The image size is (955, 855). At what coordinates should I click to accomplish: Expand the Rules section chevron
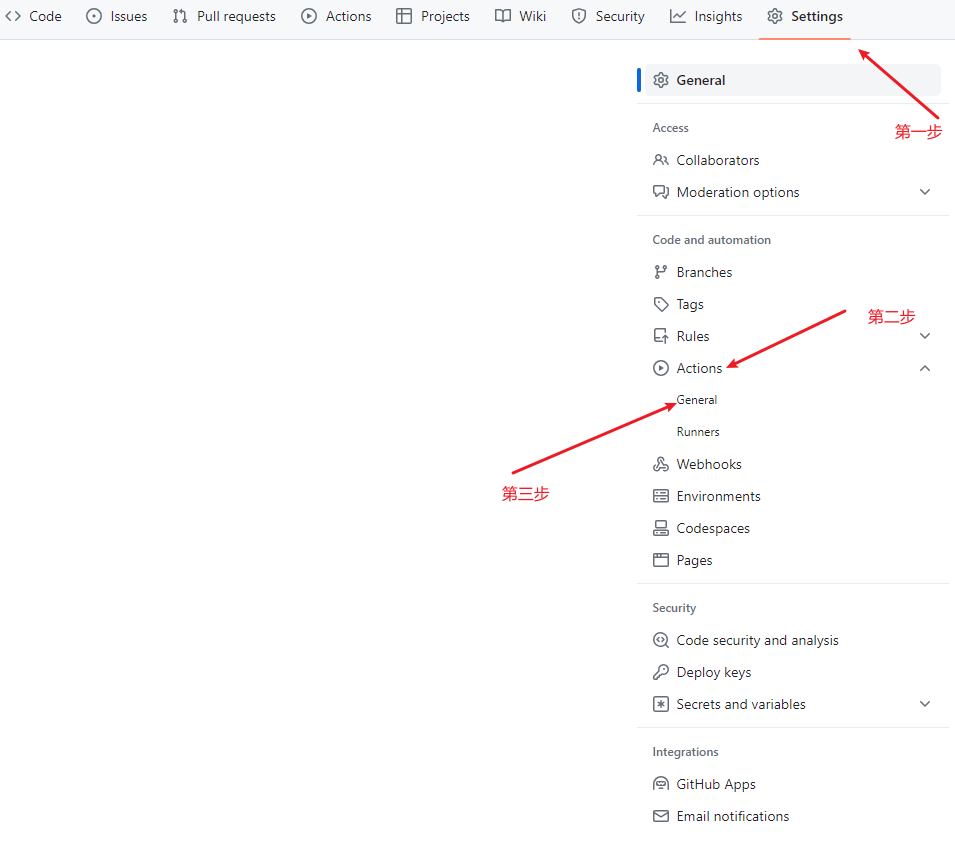pos(925,336)
